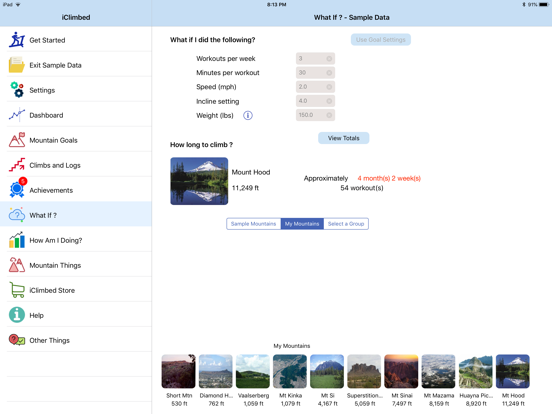The image size is (552, 414).
Task: Click the Mountain Things icon
Action: [x=17, y=265]
